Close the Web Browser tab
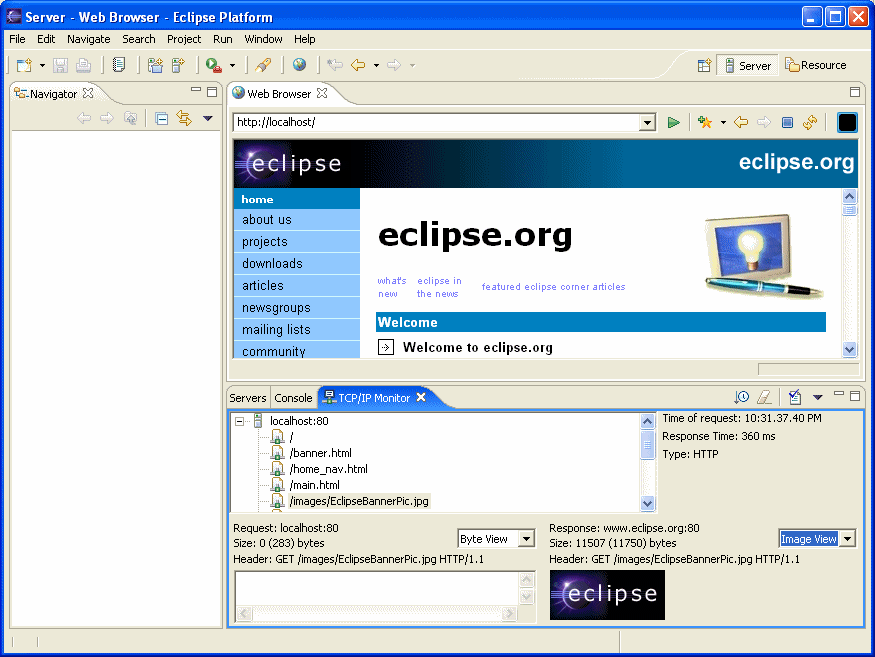This screenshot has width=875, height=657. pyautogui.click(x=322, y=93)
